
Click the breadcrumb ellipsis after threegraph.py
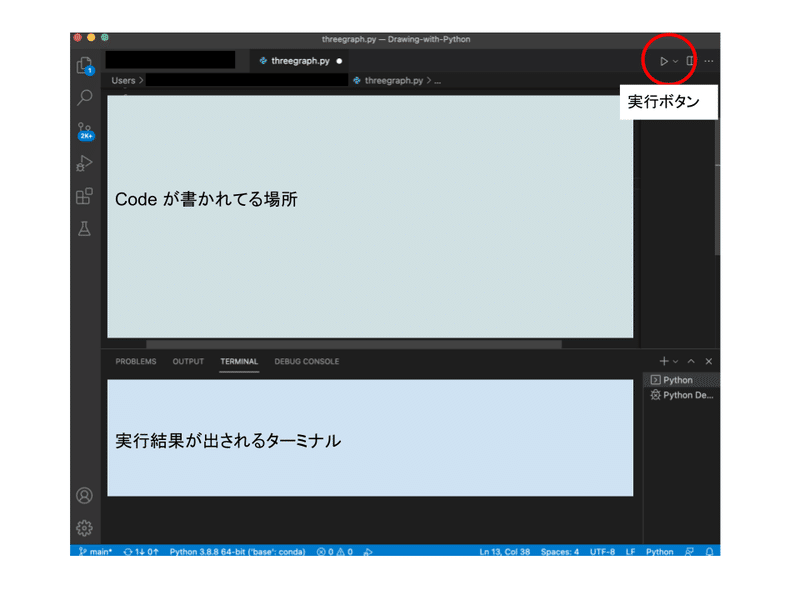click(437, 81)
